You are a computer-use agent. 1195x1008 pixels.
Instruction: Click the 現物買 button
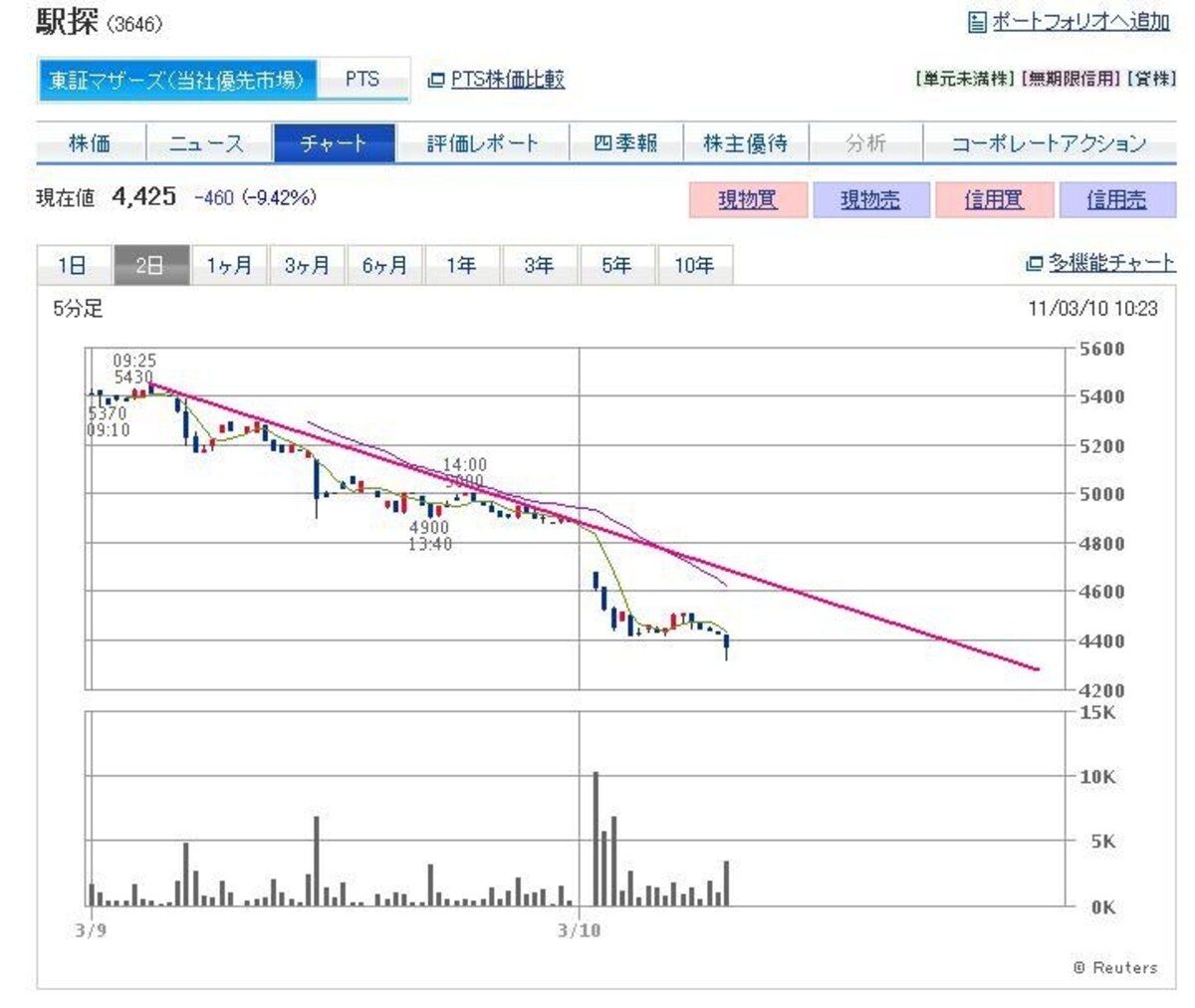click(747, 199)
